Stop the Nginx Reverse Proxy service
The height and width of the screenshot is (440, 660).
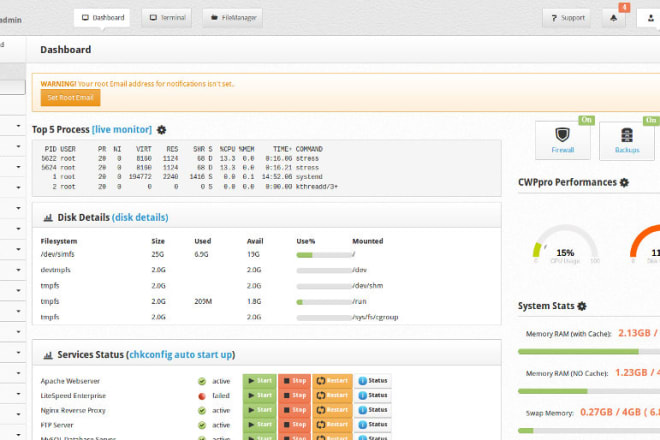tap(295, 410)
